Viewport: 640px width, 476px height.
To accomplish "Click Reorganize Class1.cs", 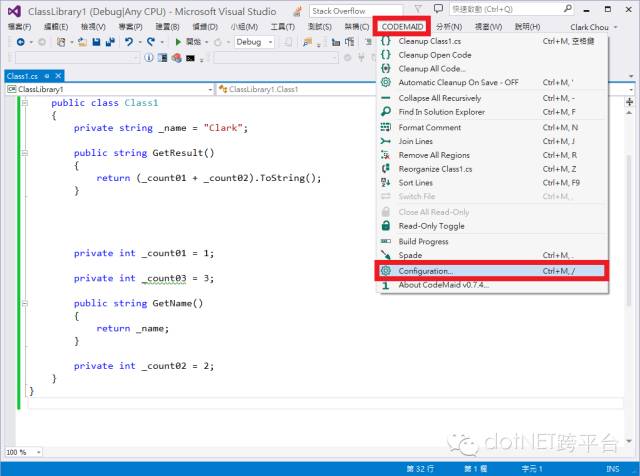I will click(x=492, y=169).
